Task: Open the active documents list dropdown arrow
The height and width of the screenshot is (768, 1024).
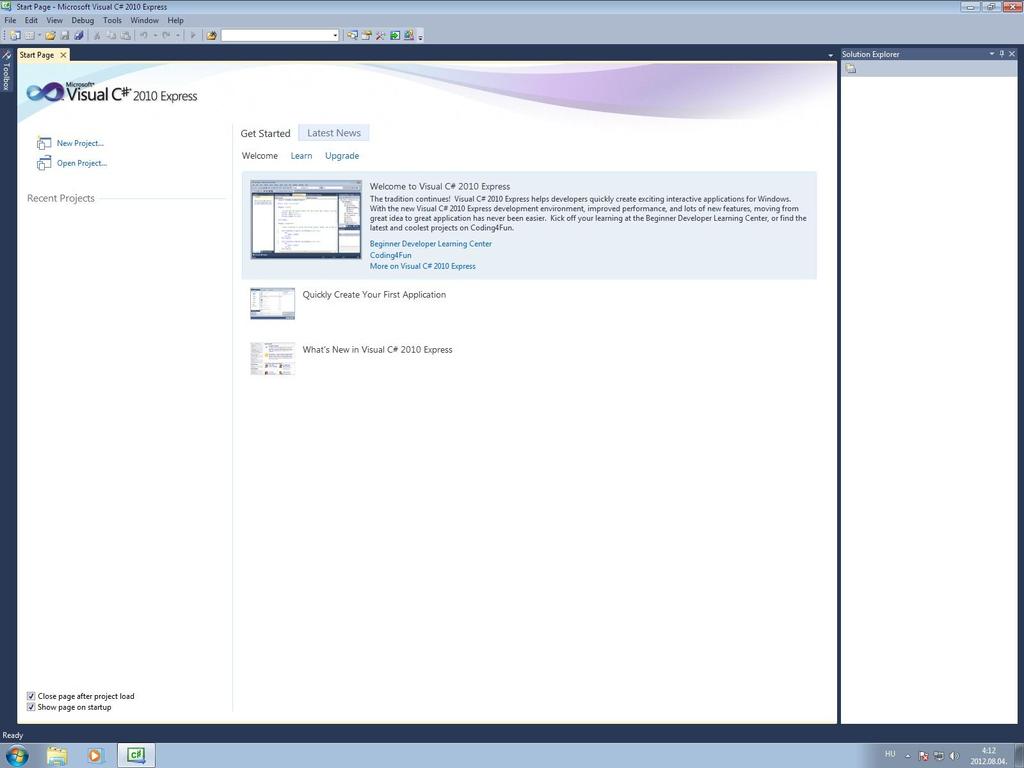Action: [x=831, y=56]
